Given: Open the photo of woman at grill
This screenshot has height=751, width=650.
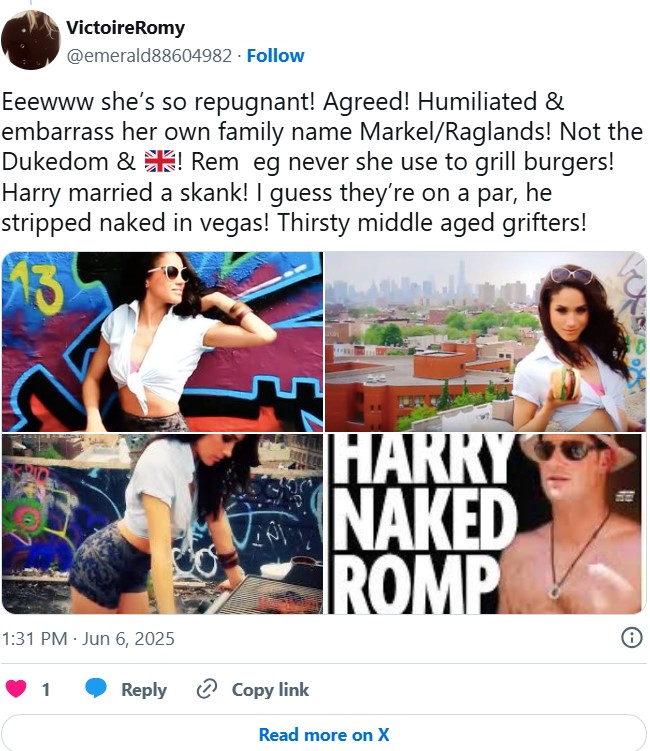Looking at the screenshot, I should tap(162, 524).
